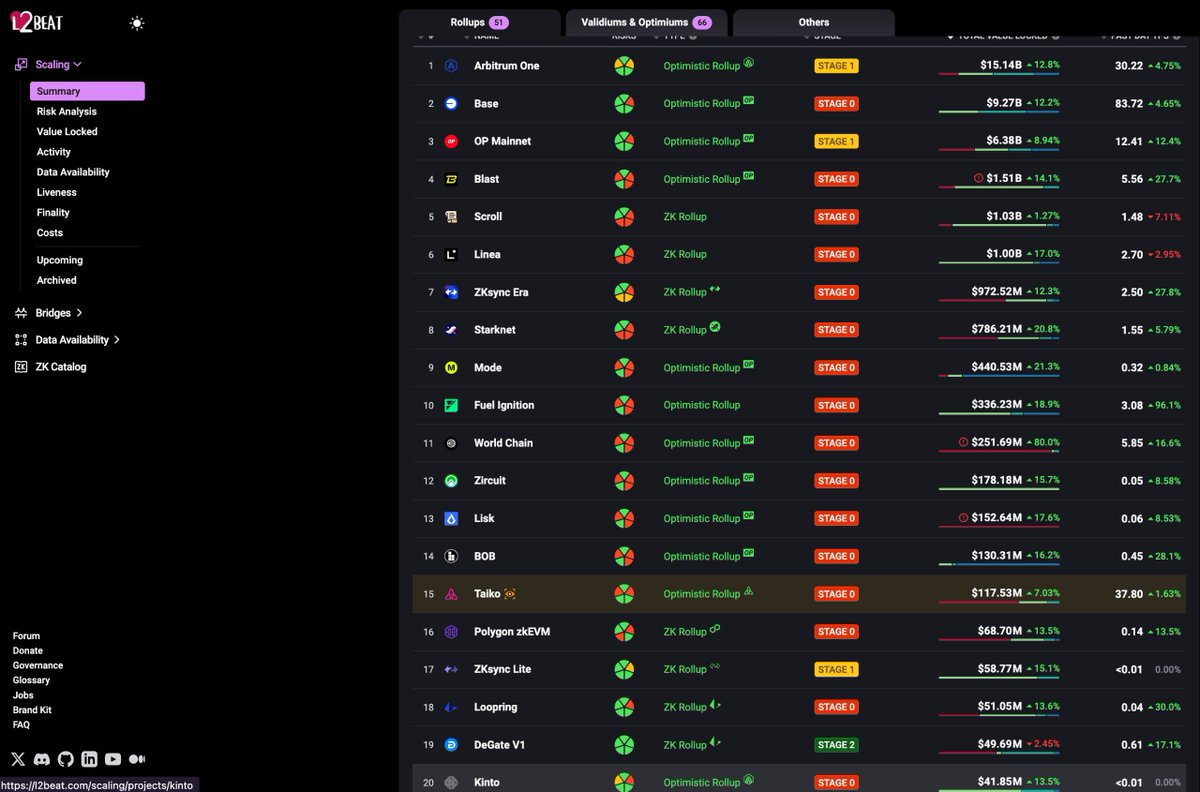This screenshot has height=792, width=1200.
Task: Click the Base project logo
Action: coord(452,104)
